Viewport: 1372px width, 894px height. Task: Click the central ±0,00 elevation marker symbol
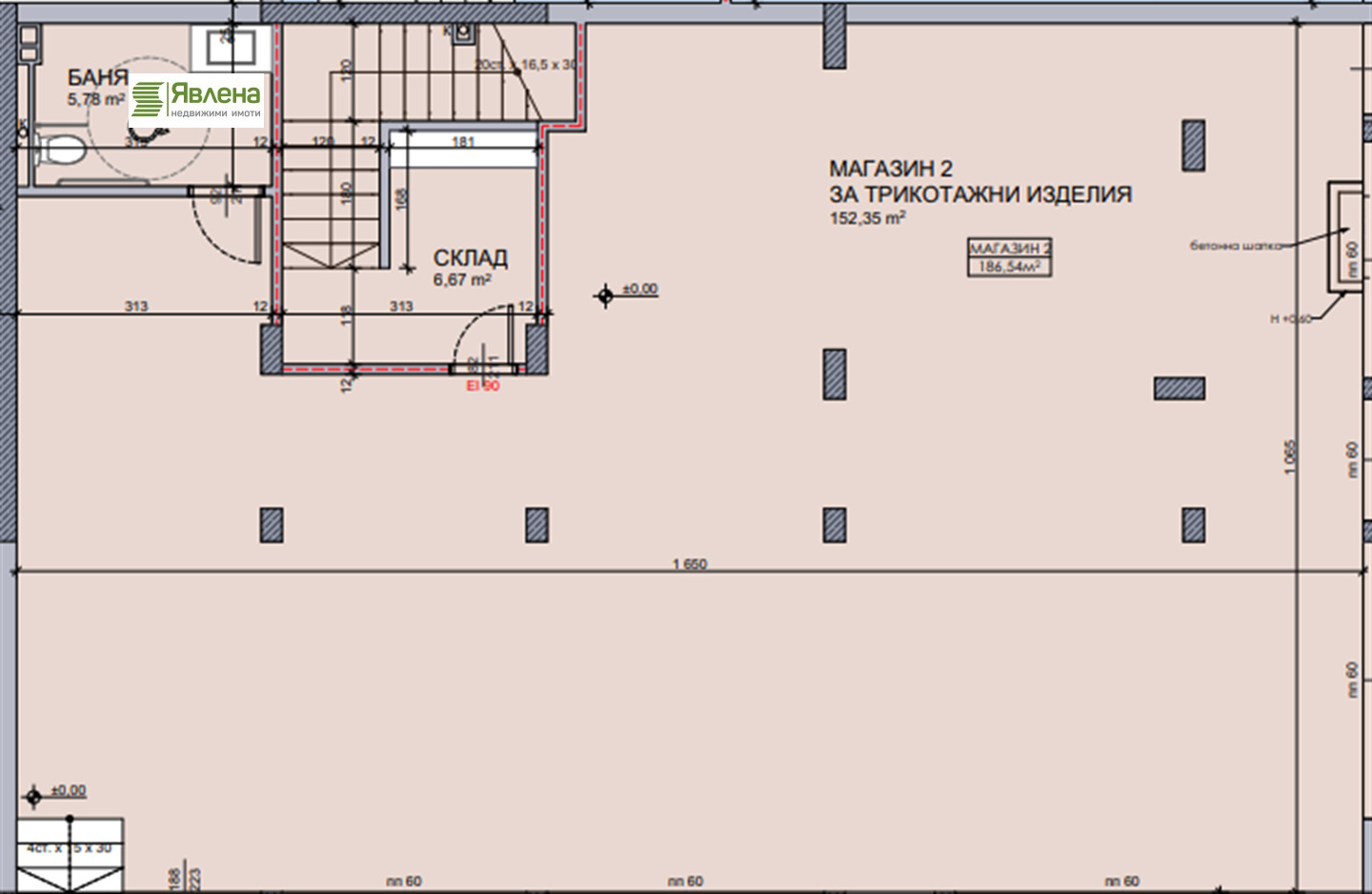[605, 296]
